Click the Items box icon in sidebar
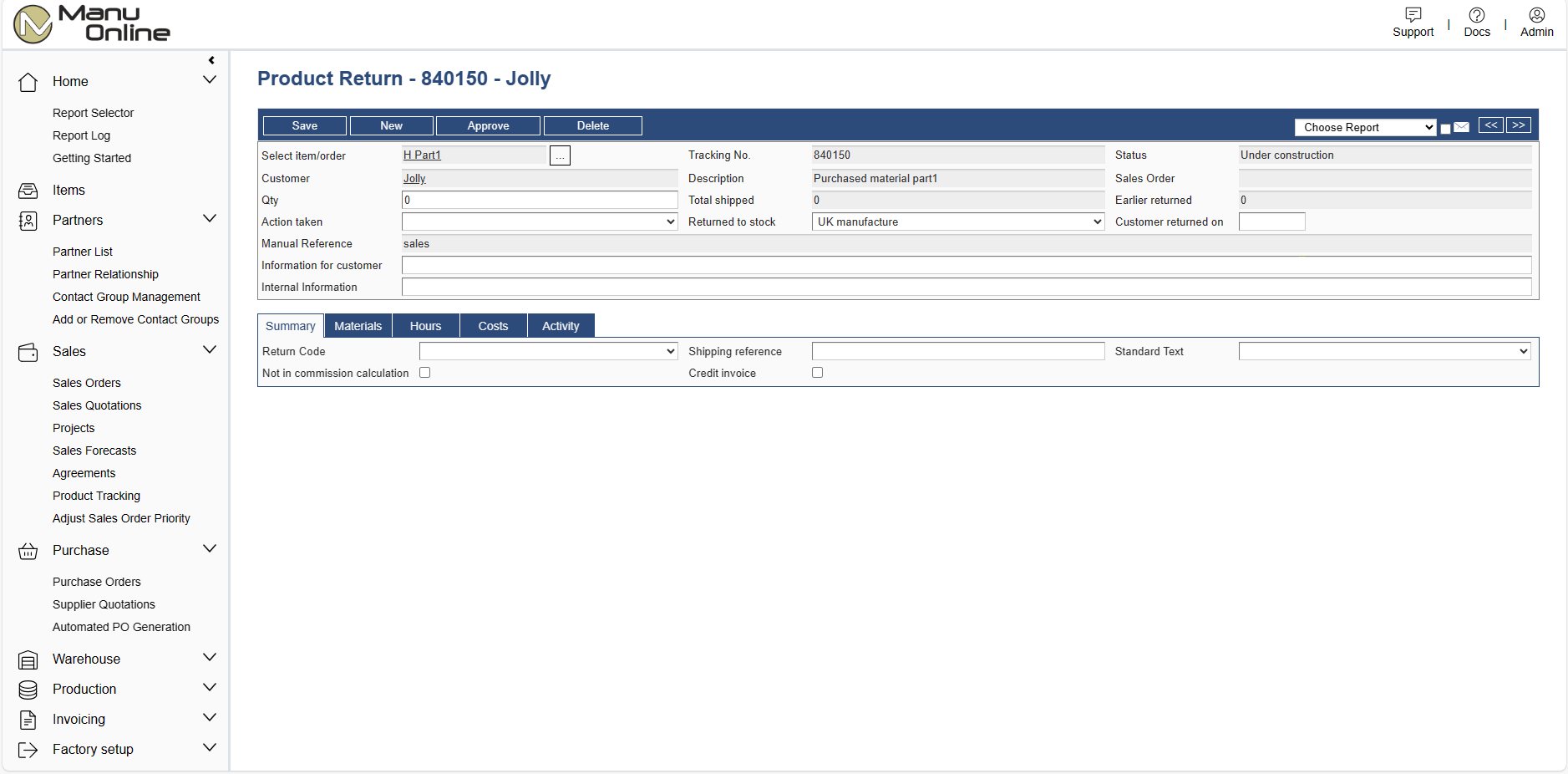This screenshot has height=774, width=1568. coord(28,191)
